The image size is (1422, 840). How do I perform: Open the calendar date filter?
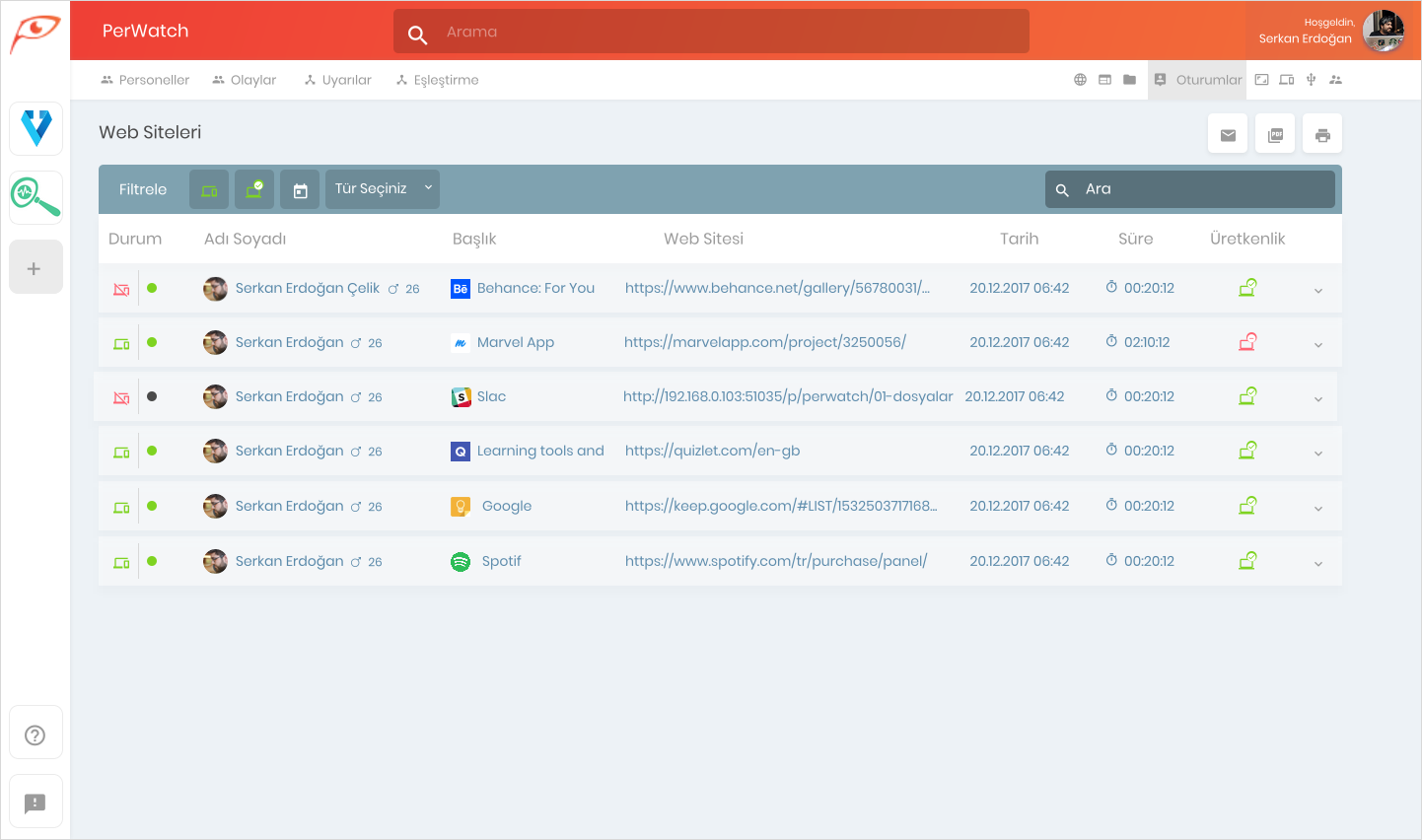point(300,189)
